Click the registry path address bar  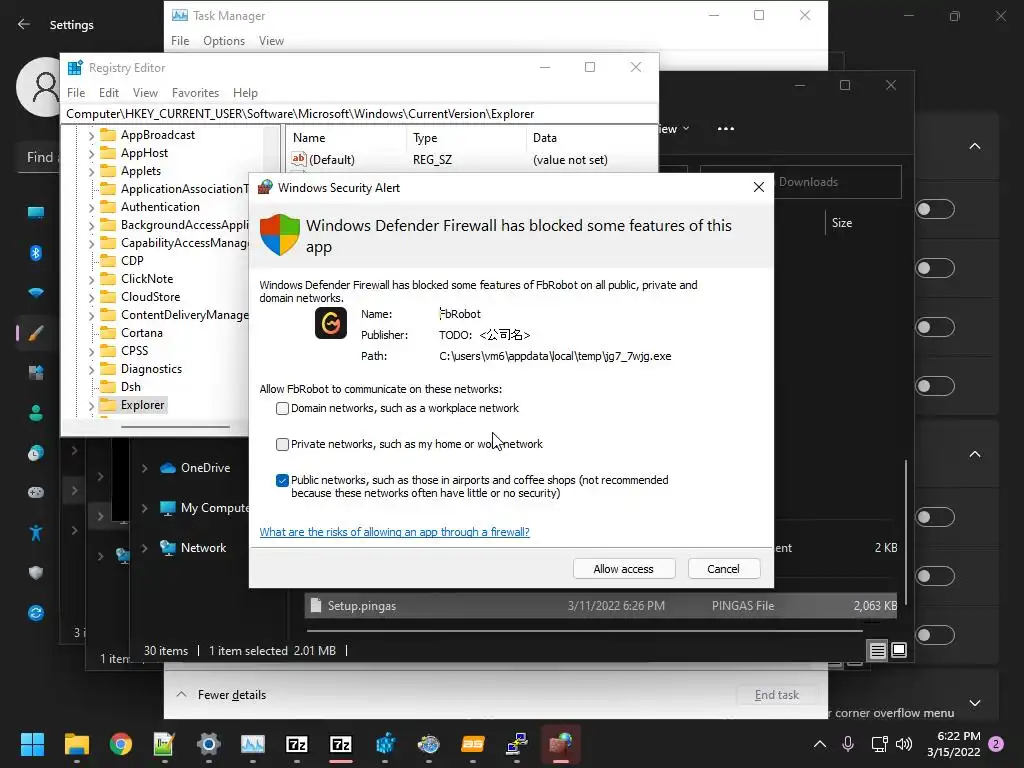[x=359, y=114]
